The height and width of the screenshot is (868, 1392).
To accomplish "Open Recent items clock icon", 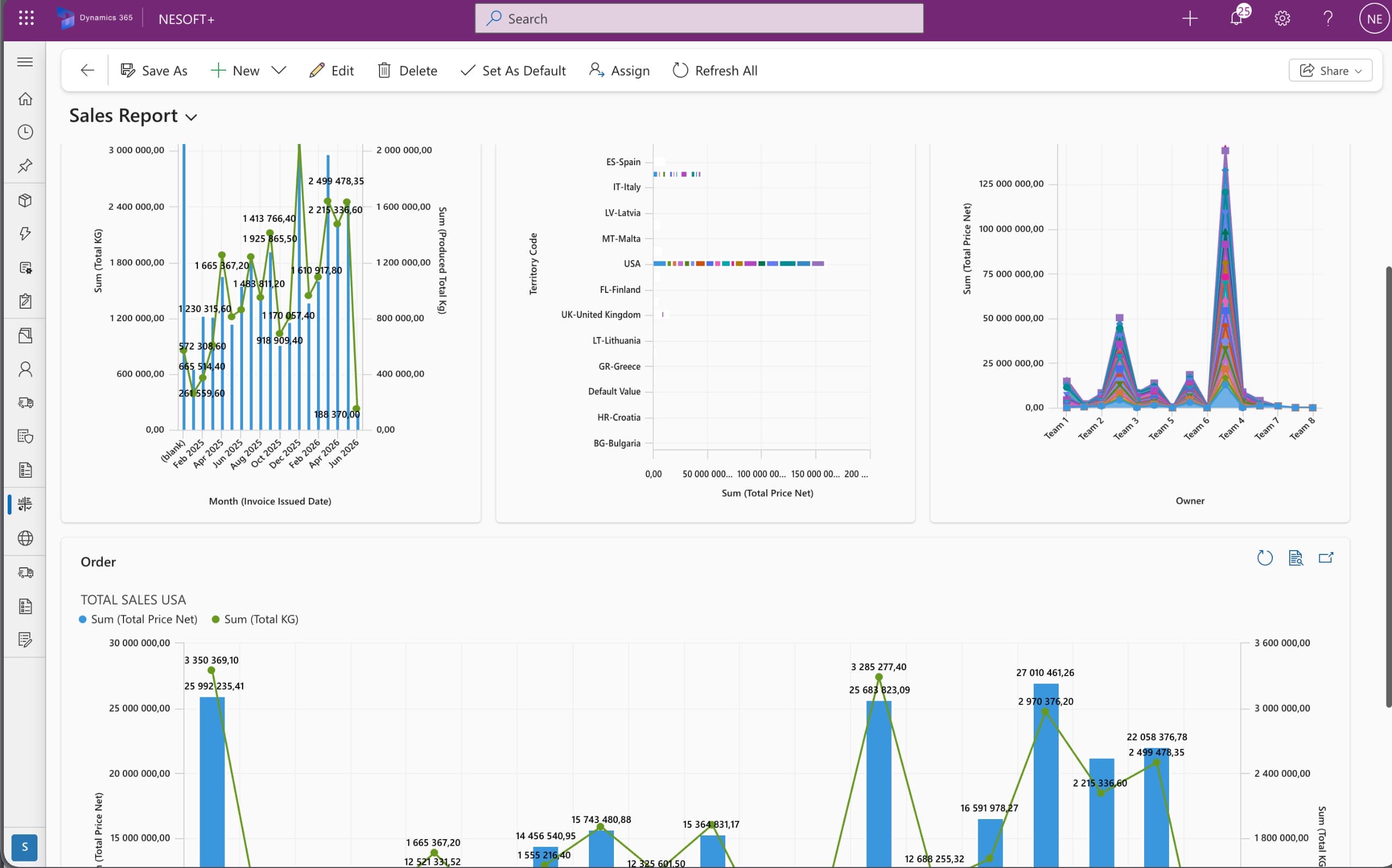I will pos(24,132).
